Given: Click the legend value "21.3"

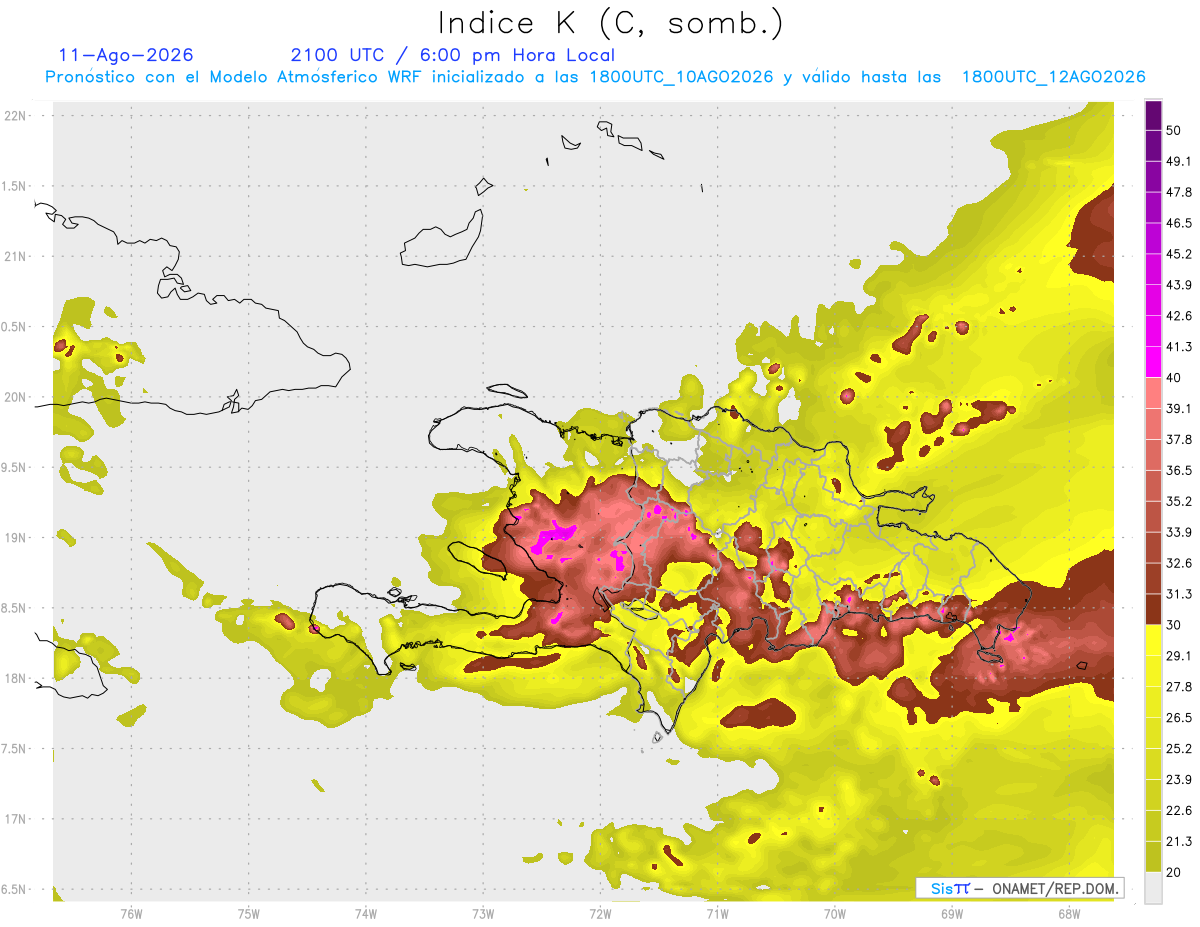Looking at the screenshot, I should [1179, 841].
